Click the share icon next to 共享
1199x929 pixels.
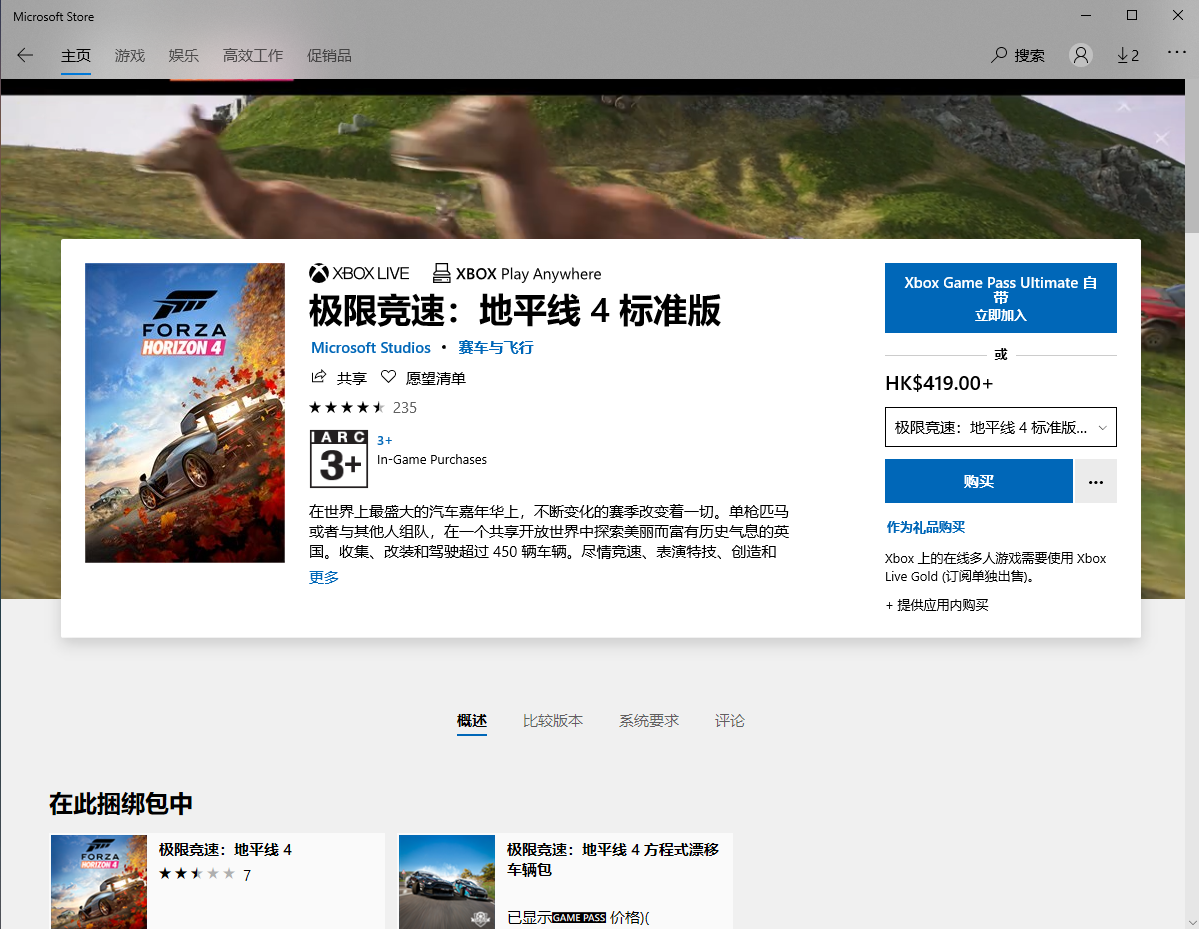point(319,377)
